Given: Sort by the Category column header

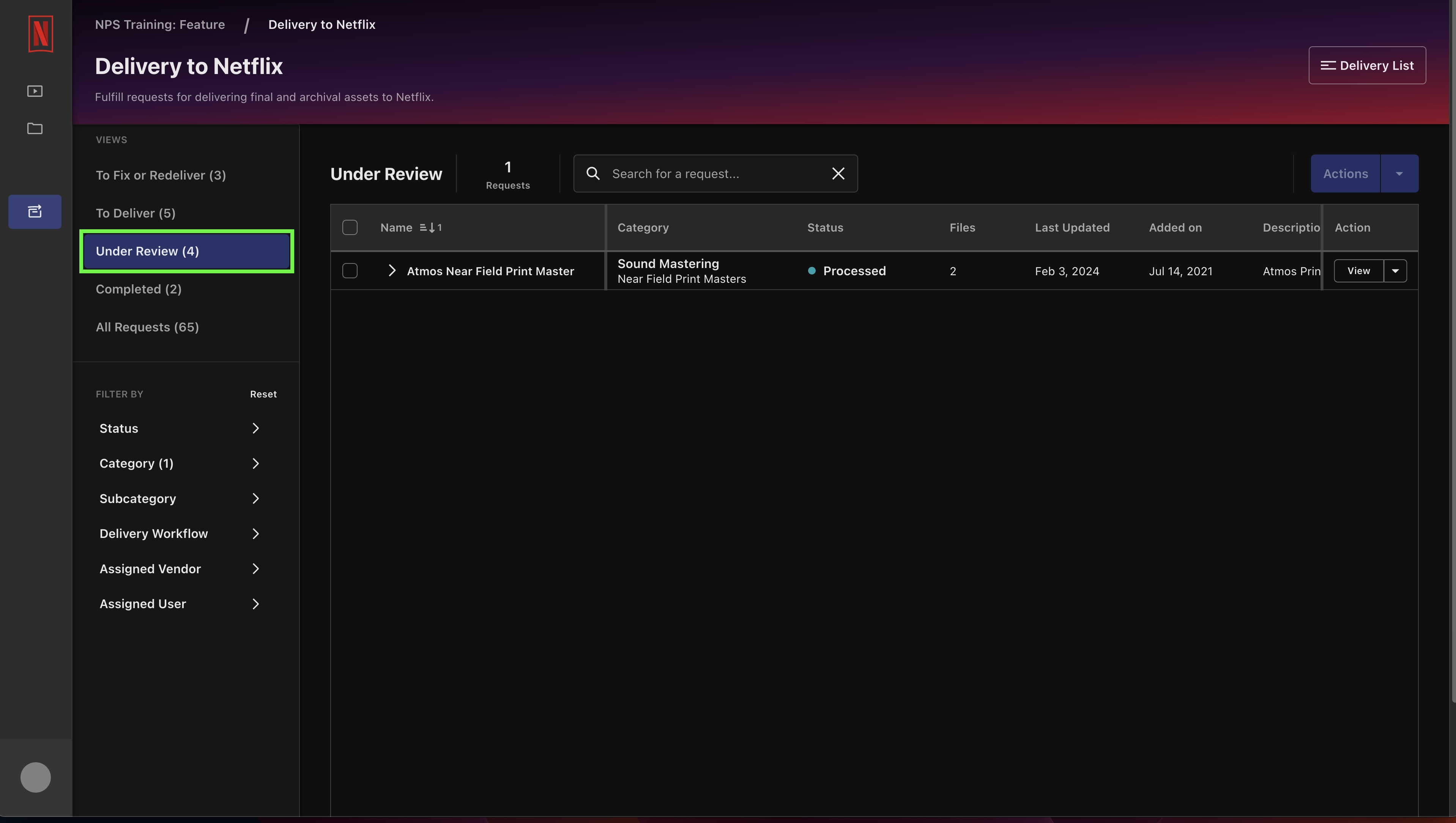Looking at the screenshot, I should tap(643, 227).
